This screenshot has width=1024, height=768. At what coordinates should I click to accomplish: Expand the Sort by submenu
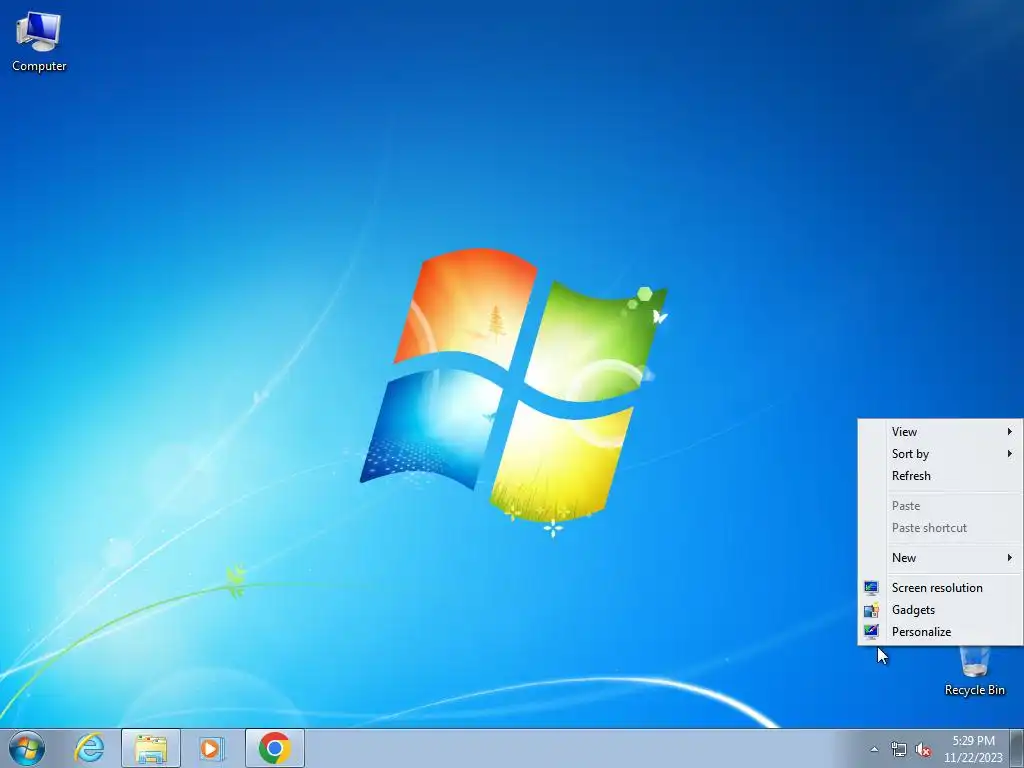[940, 454]
